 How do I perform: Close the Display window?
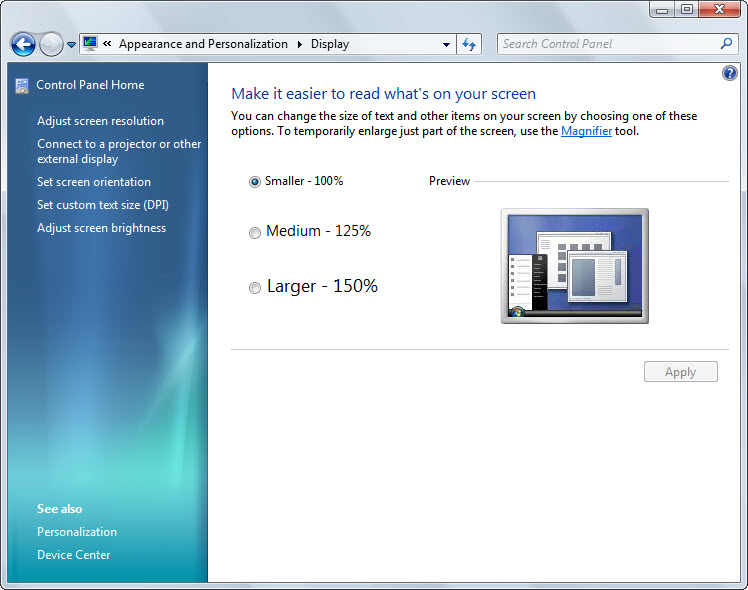[x=719, y=10]
